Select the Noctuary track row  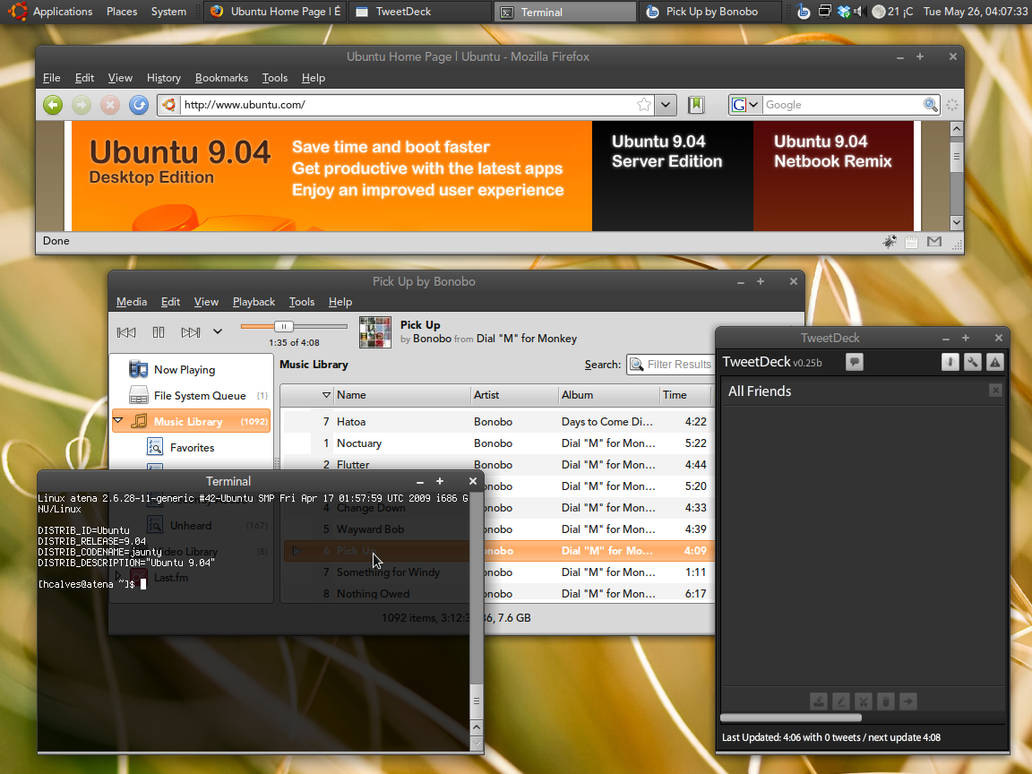click(x=497, y=444)
